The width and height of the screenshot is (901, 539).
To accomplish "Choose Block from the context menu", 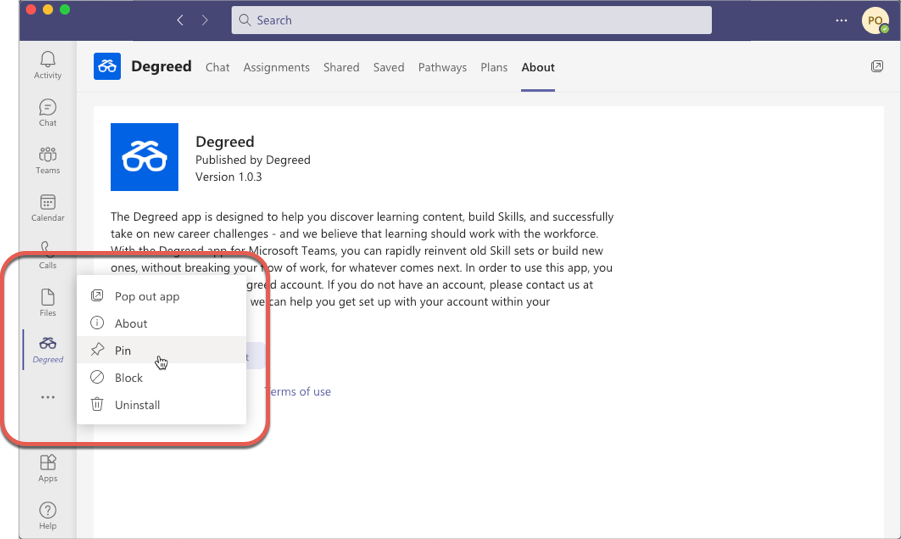I will click(161, 378).
